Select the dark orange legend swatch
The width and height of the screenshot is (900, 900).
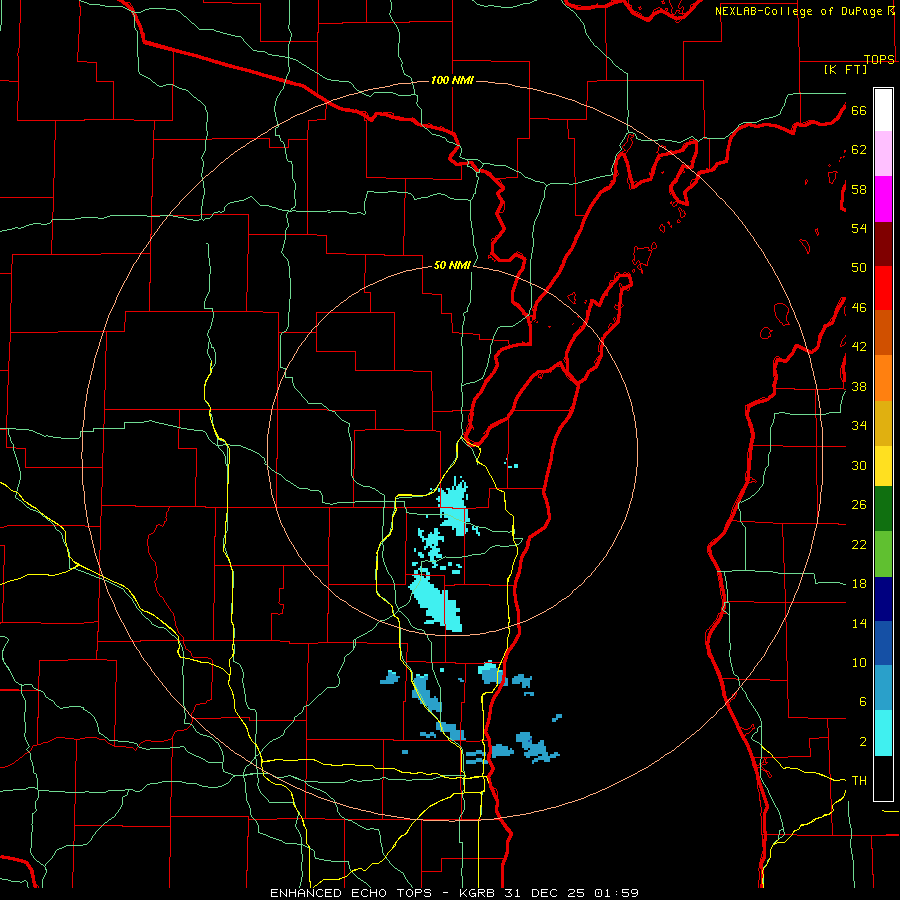point(883,333)
